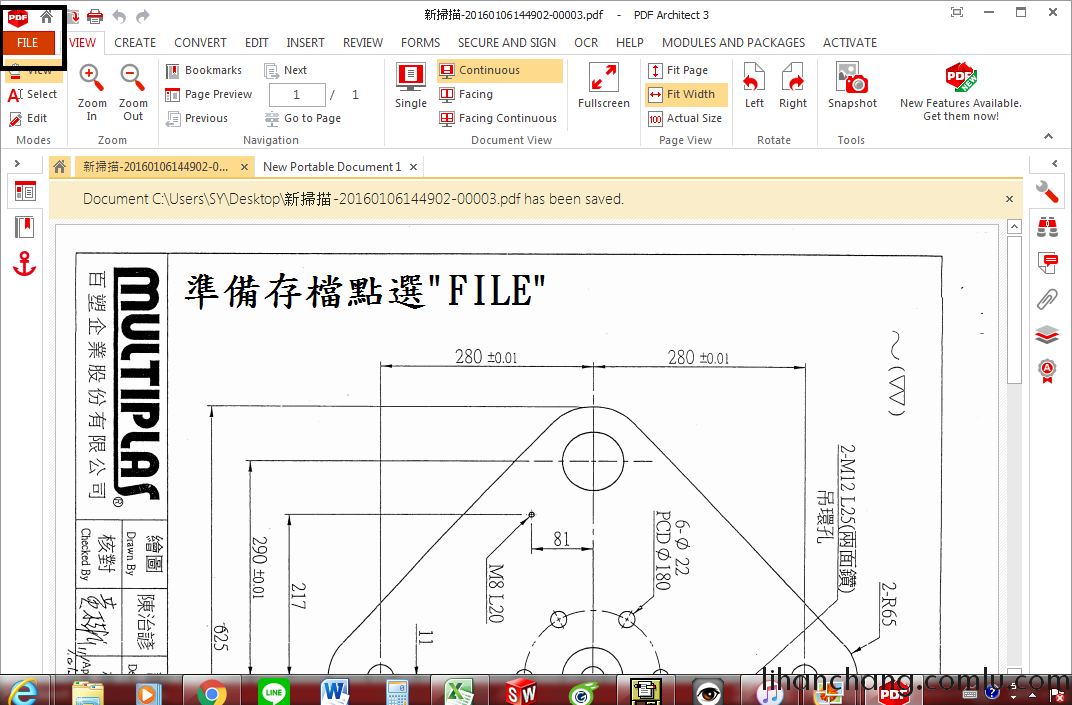Switch to New Portable Document 1 tab
Viewport: 1072px width, 705px height.
coord(331,167)
